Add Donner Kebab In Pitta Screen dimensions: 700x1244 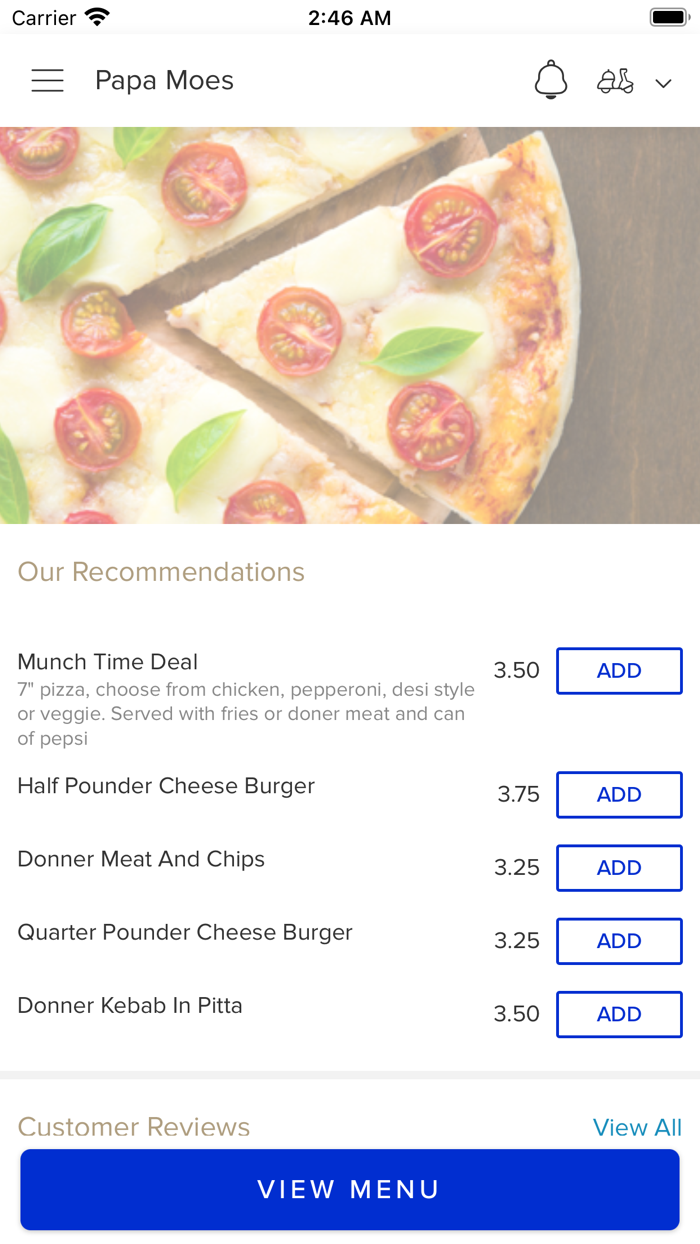pyautogui.click(x=619, y=1014)
